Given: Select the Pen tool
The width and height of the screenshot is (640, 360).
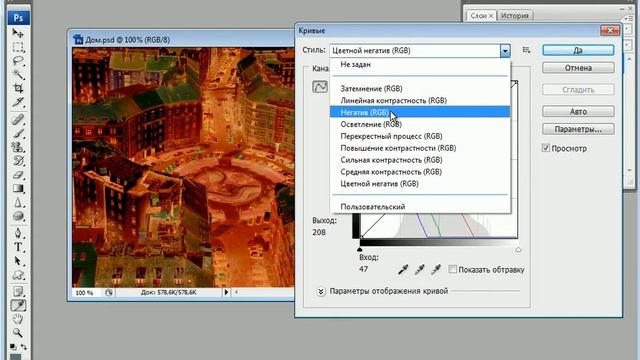Looking at the screenshot, I should [x=18, y=233].
